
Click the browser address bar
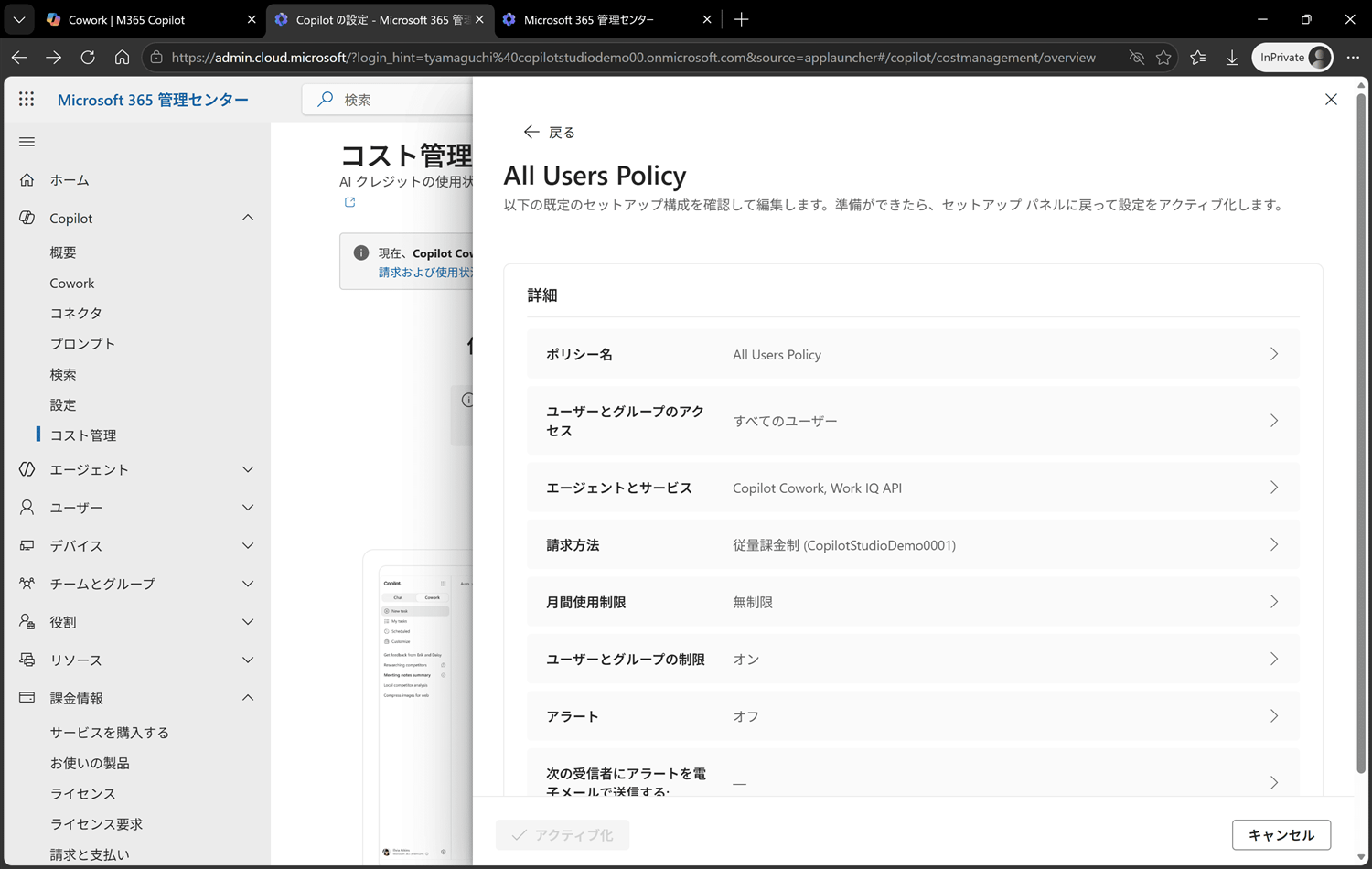tap(633, 58)
